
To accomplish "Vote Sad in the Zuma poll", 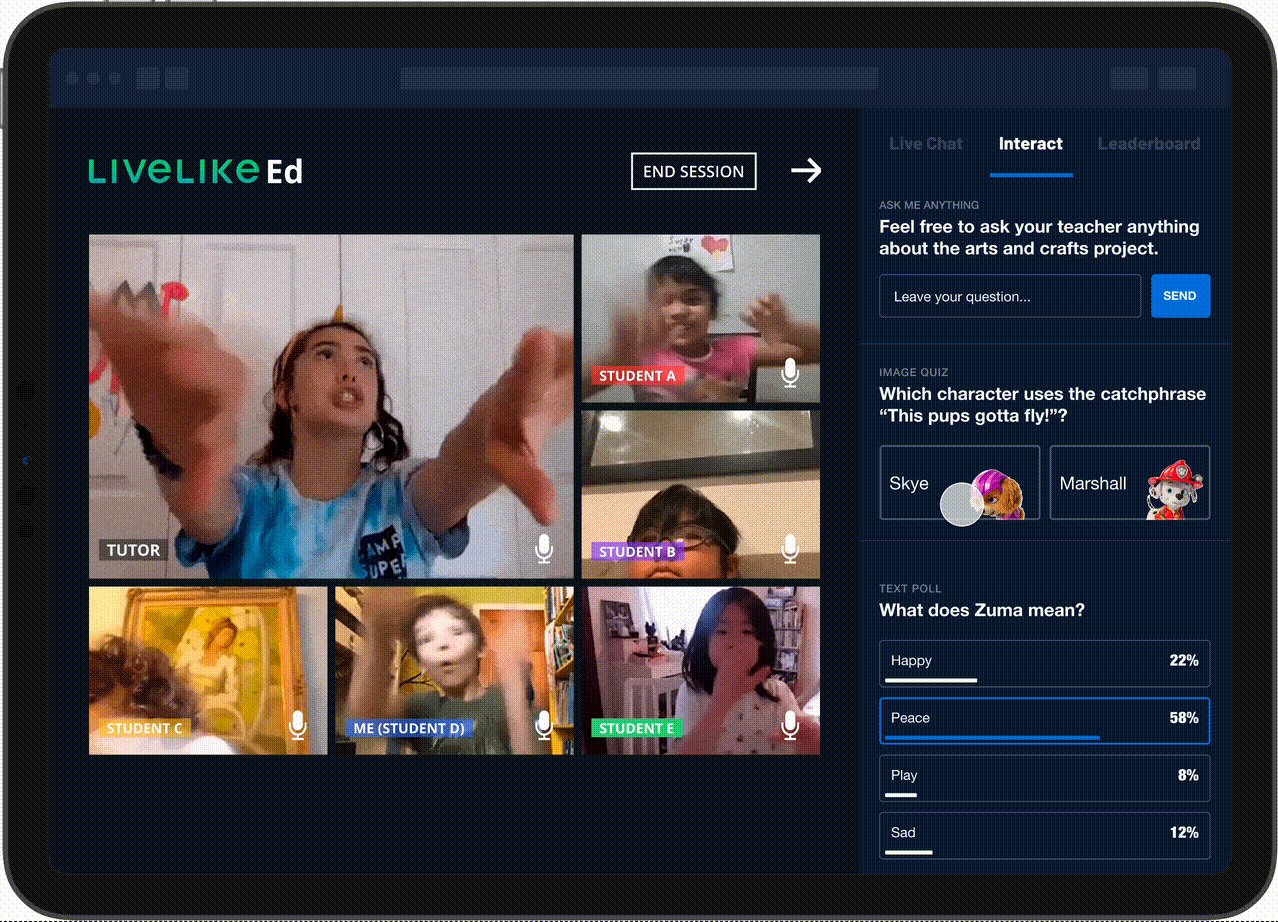I will coord(1045,835).
